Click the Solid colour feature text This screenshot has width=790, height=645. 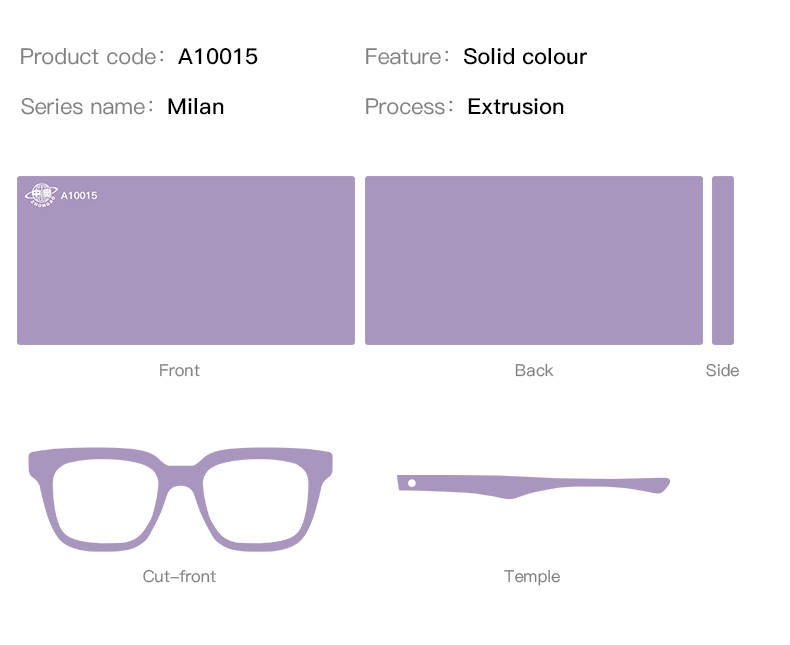(525, 56)
